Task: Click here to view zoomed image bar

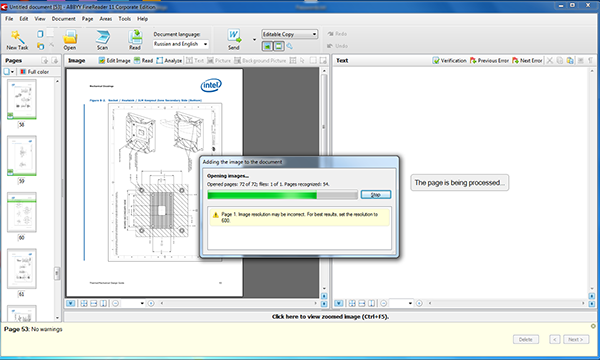Action: 330,316
